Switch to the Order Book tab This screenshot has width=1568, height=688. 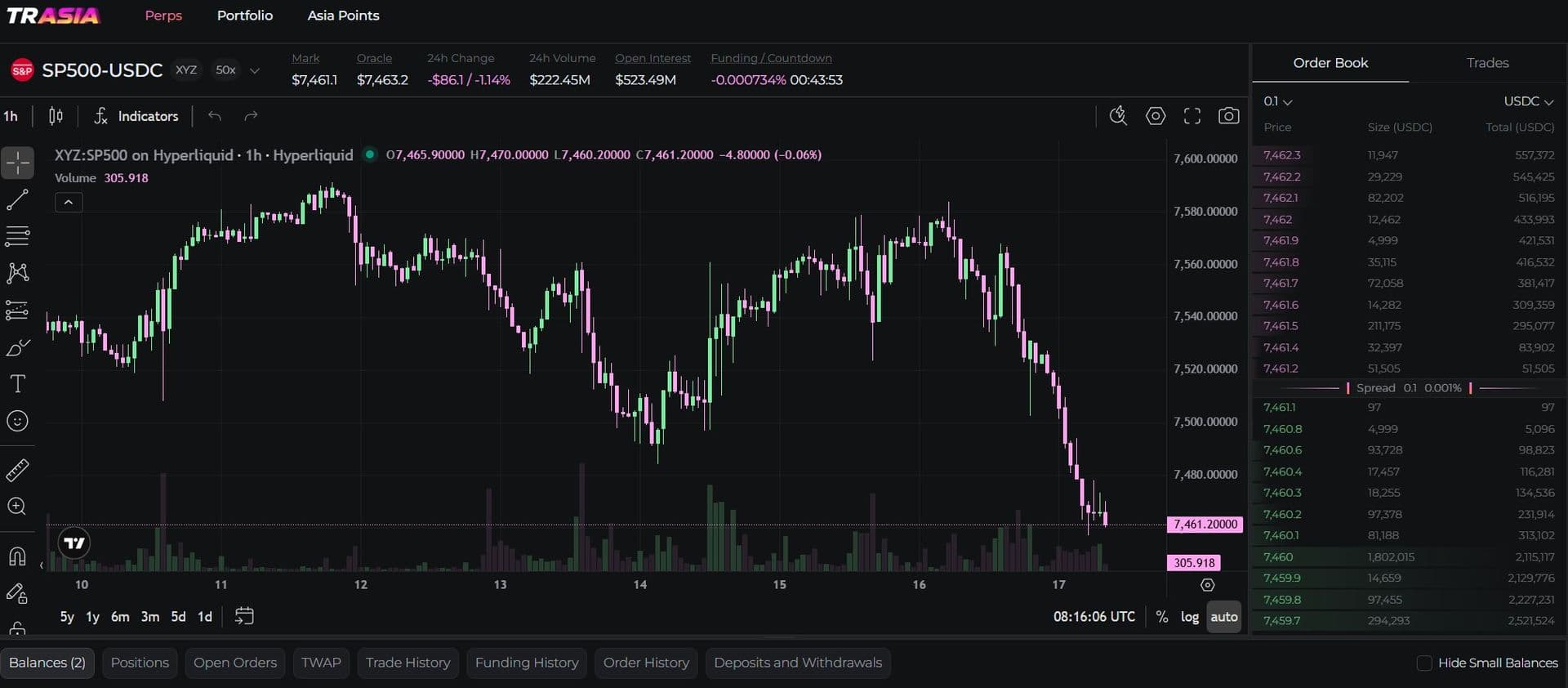tap(1330, 63)
